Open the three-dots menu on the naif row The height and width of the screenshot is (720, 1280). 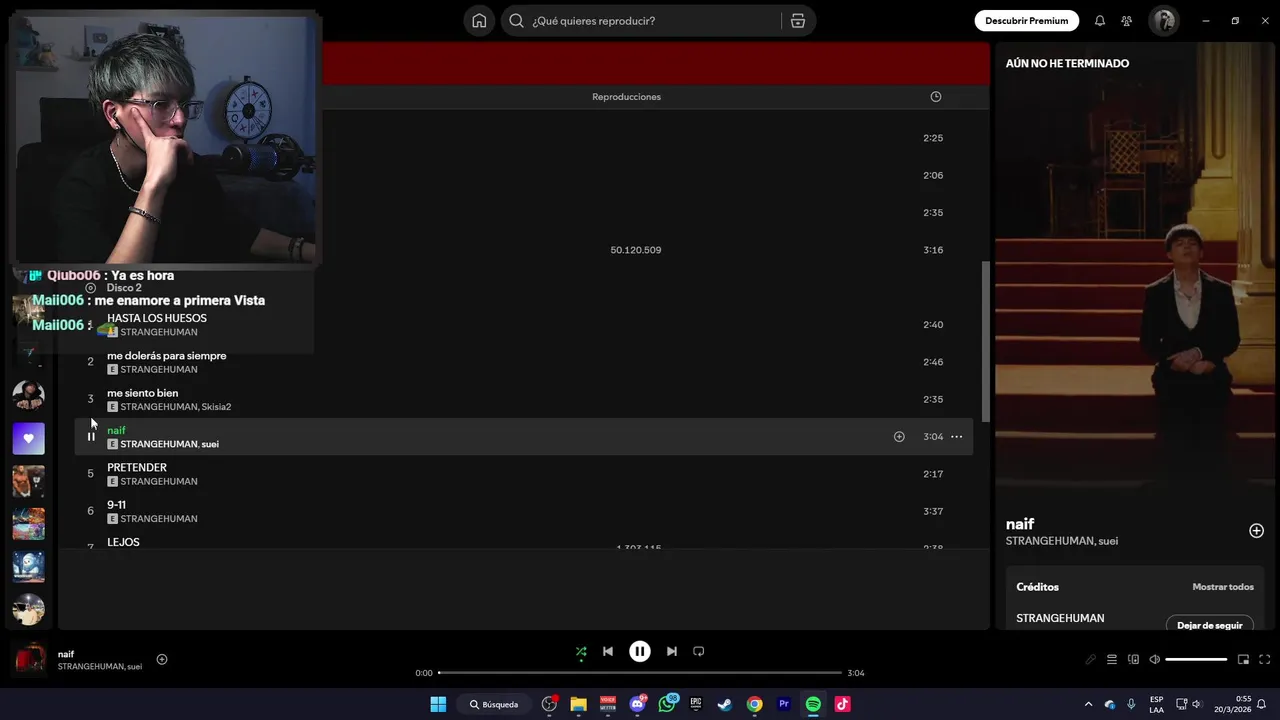(956, 437)
